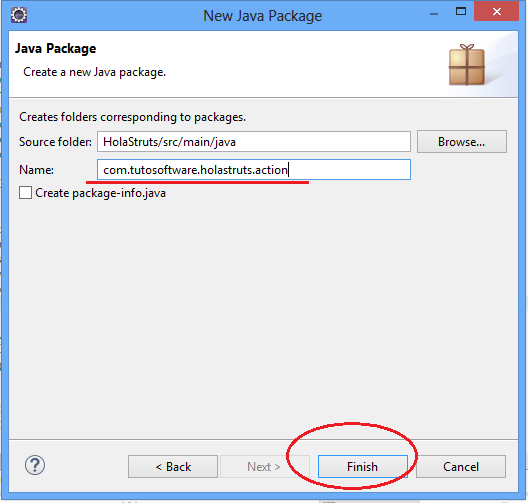Click the Eclipse icon in the title bar
528x503 pixels.
[19, 15]
